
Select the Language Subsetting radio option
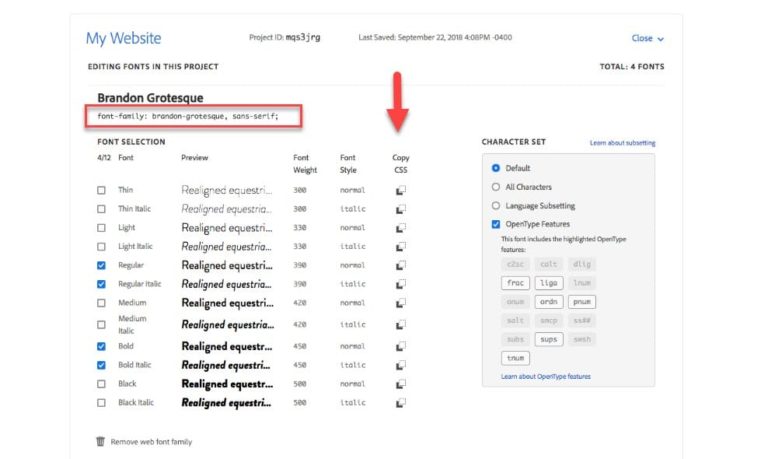496,206
